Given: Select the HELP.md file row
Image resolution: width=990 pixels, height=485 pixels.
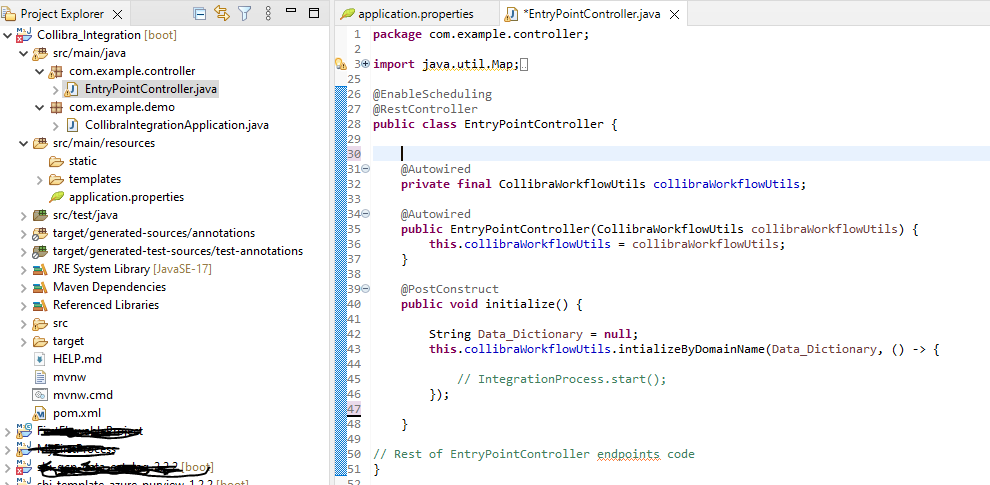Looking at the screenshot, I should [x=77, y=359].
